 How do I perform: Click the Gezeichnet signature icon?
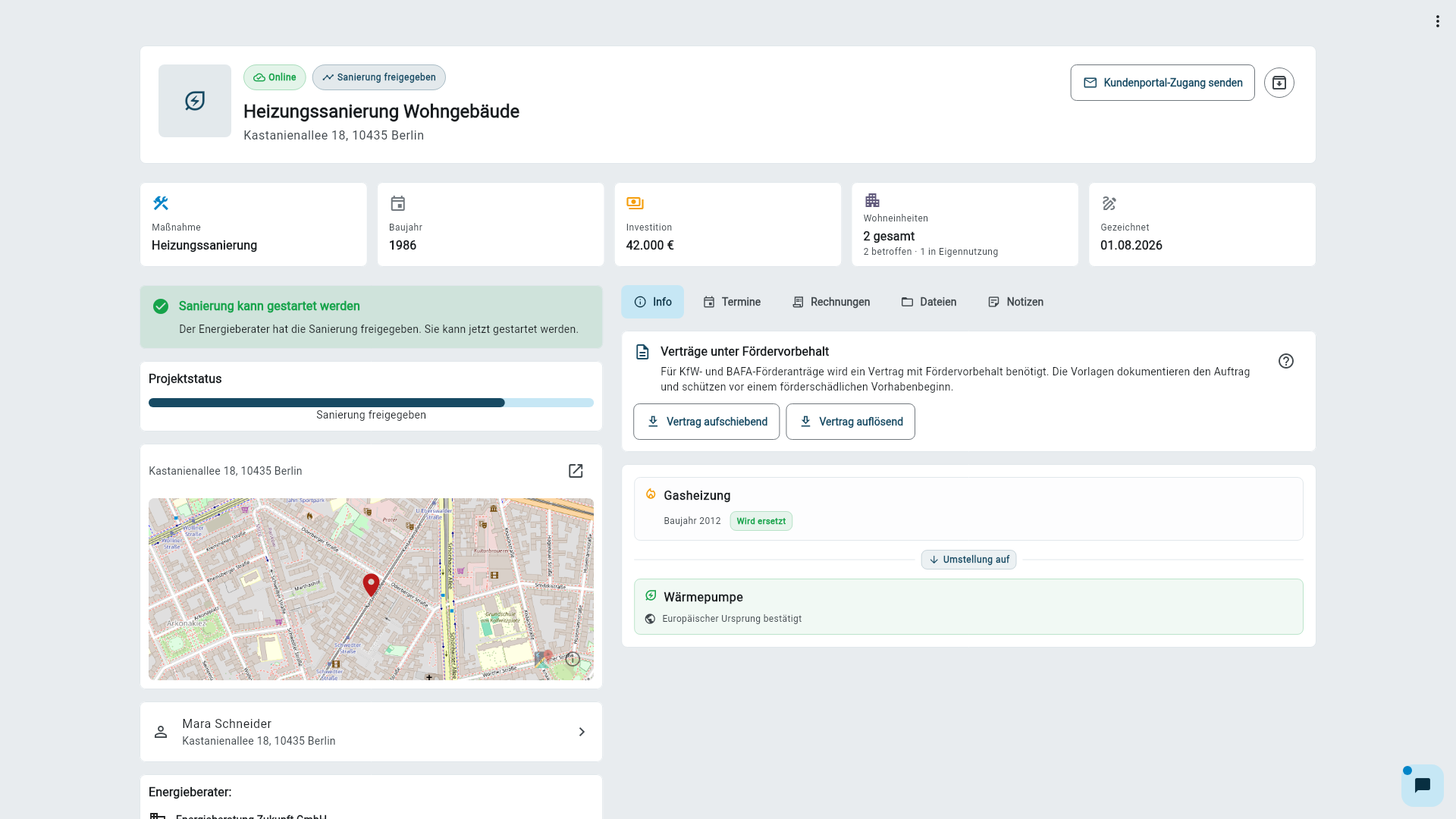pyautogui.click(x=1109, y=203)
